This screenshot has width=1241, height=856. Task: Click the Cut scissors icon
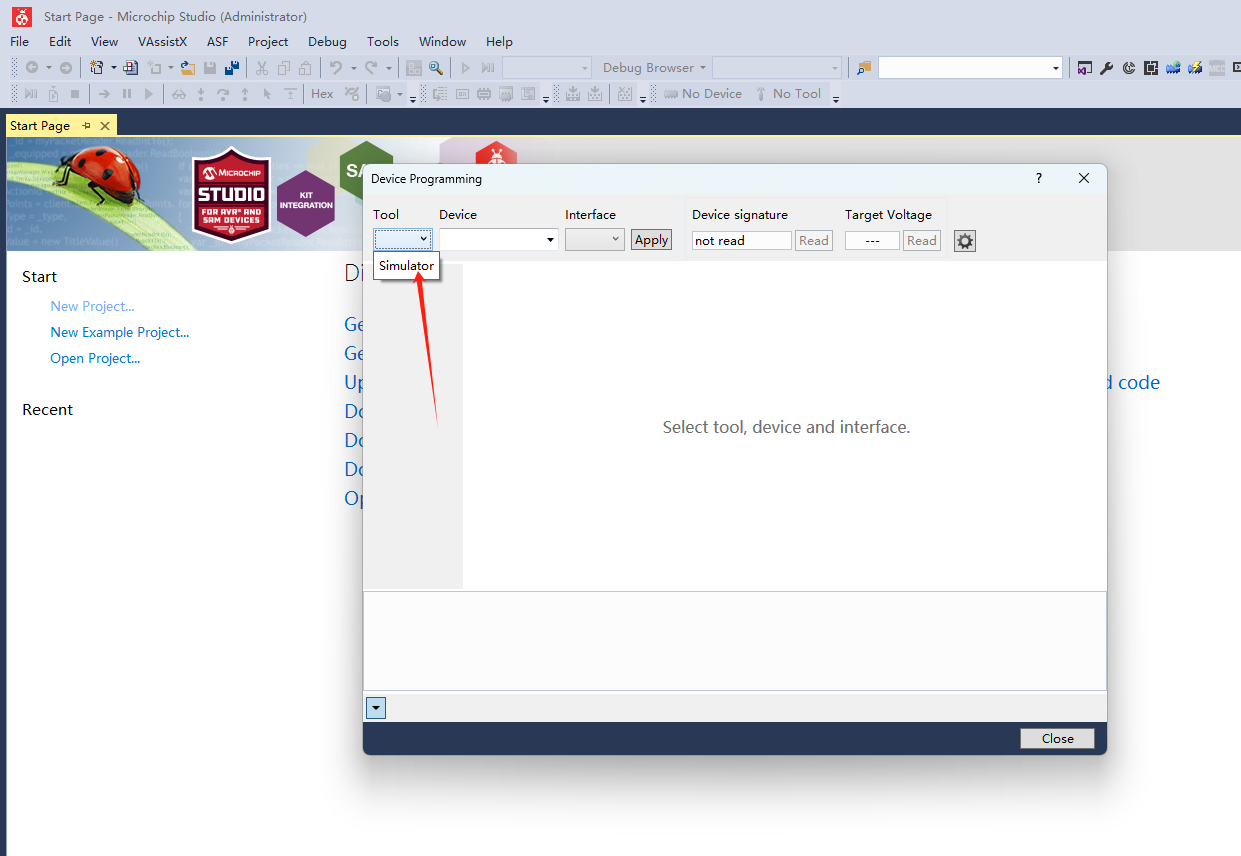click(262, 68)
